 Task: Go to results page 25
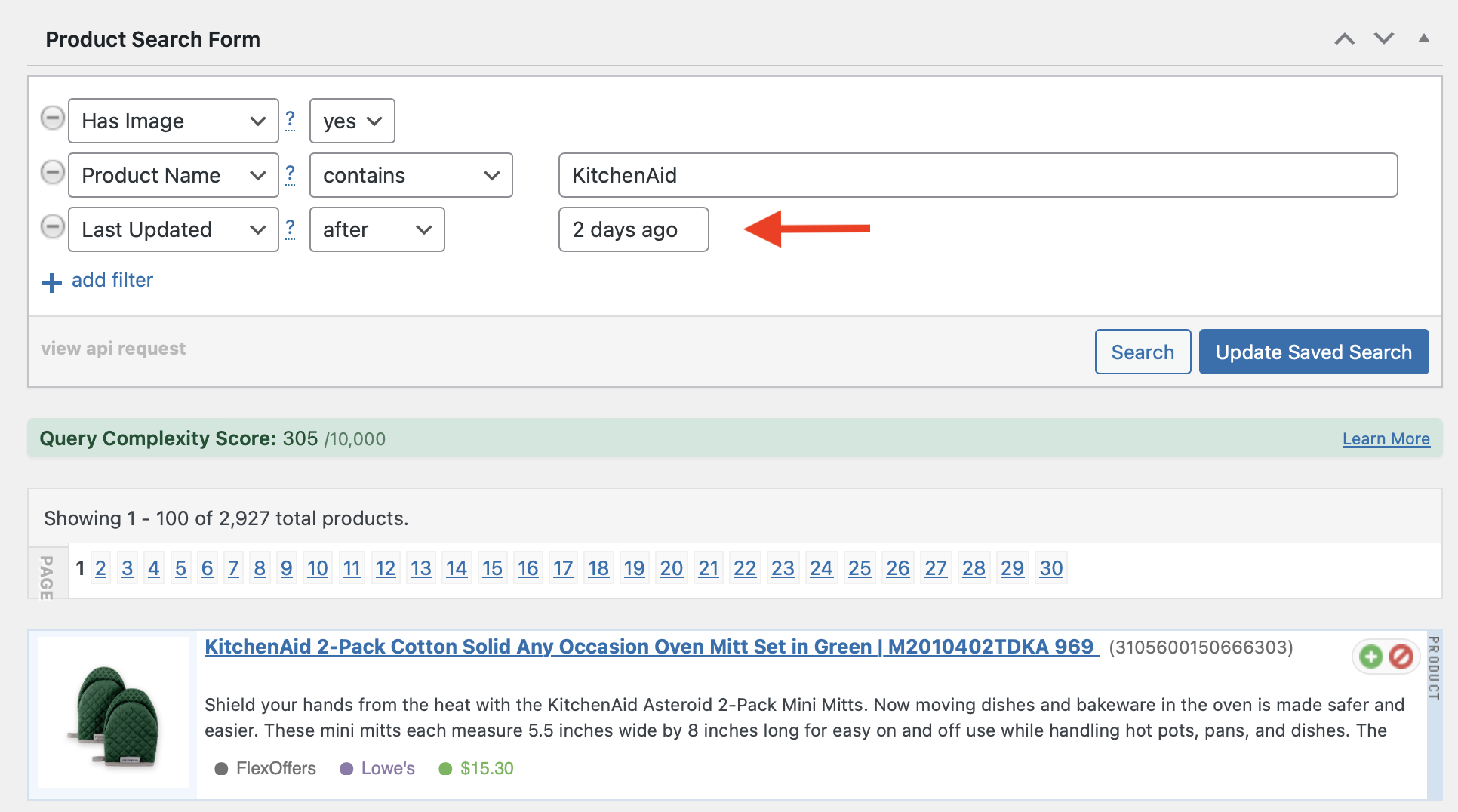click(x=860, y=568)
